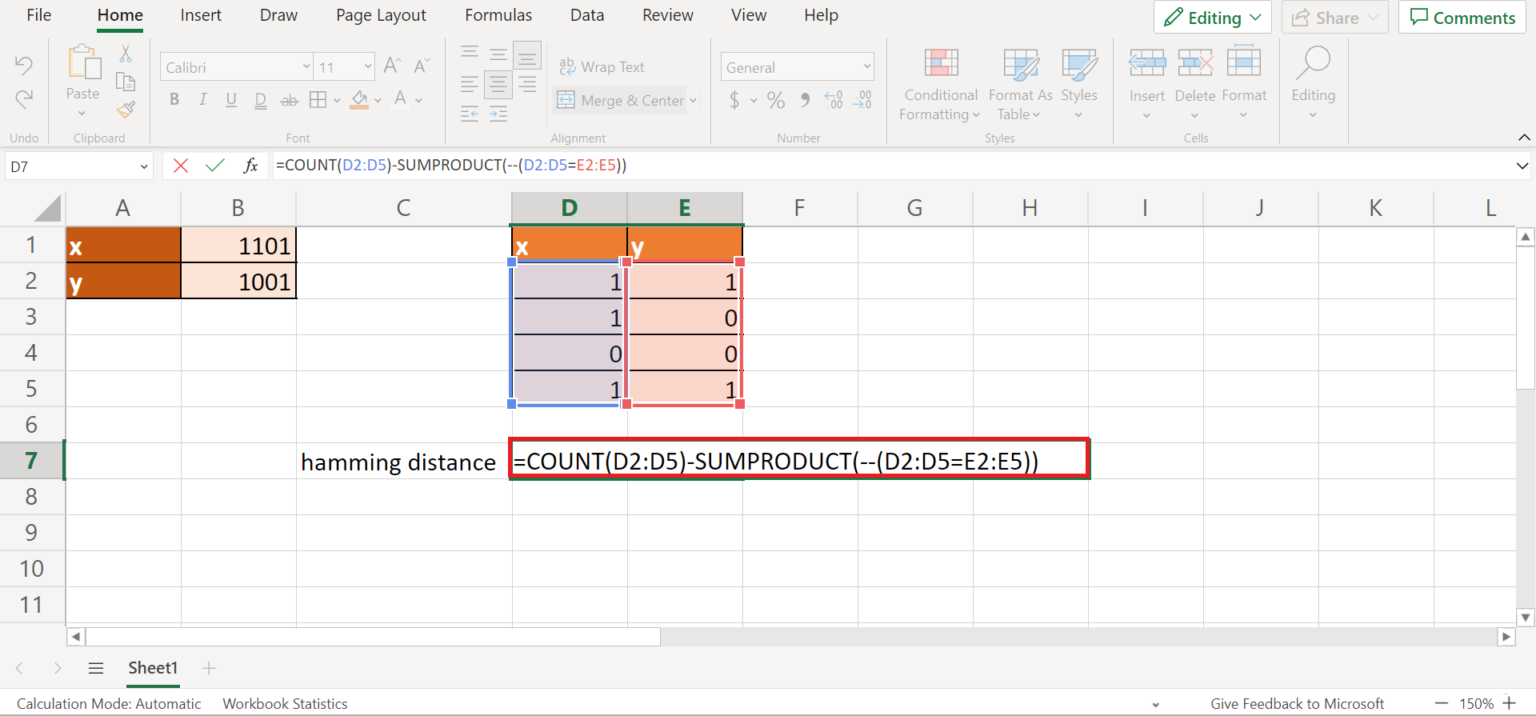Toggle bold formatting
Viewport: 1536px width, 716px height.
pos(174,99)
